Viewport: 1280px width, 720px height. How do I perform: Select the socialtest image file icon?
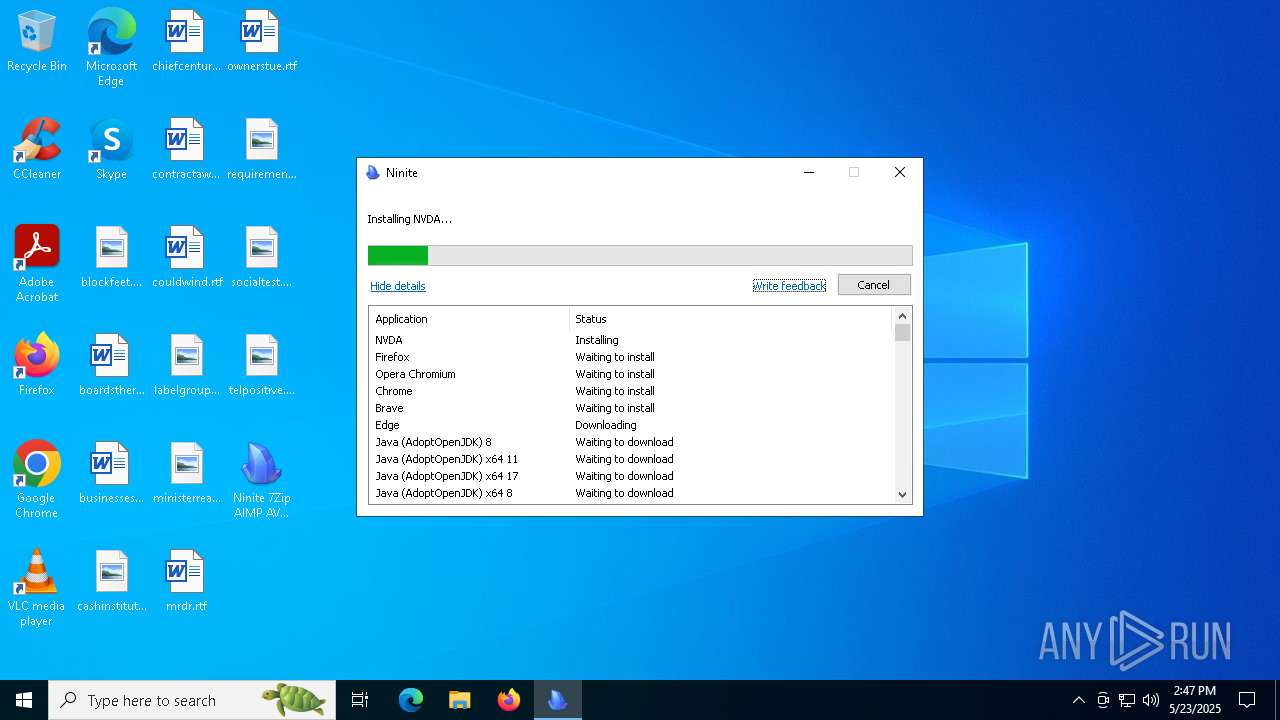click(x=261, y=258)
